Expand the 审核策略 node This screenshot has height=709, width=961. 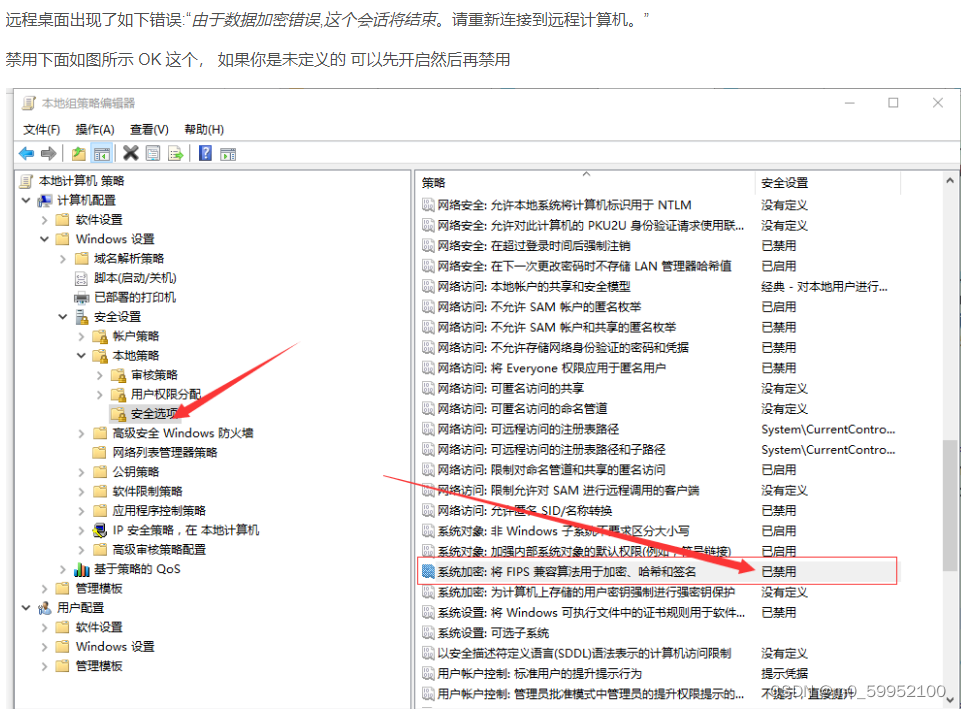(x=99, y=375)
